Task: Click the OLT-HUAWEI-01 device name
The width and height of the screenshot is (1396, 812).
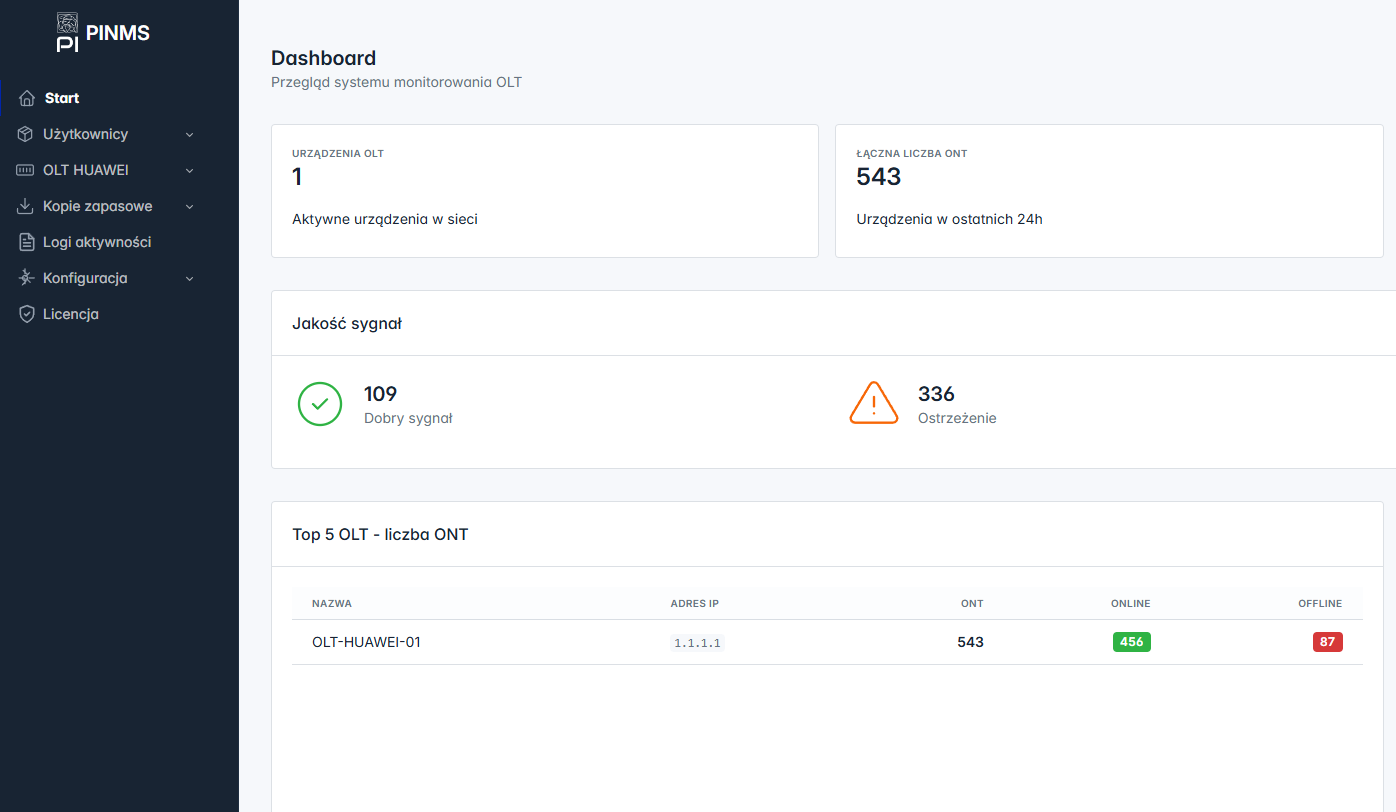Action: tap(366, 642)
